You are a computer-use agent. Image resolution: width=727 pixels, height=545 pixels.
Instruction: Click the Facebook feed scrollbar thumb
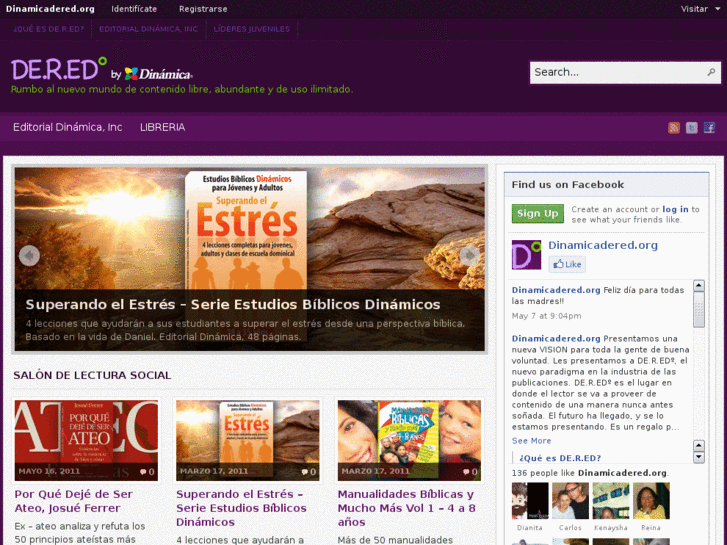point(699,309)
